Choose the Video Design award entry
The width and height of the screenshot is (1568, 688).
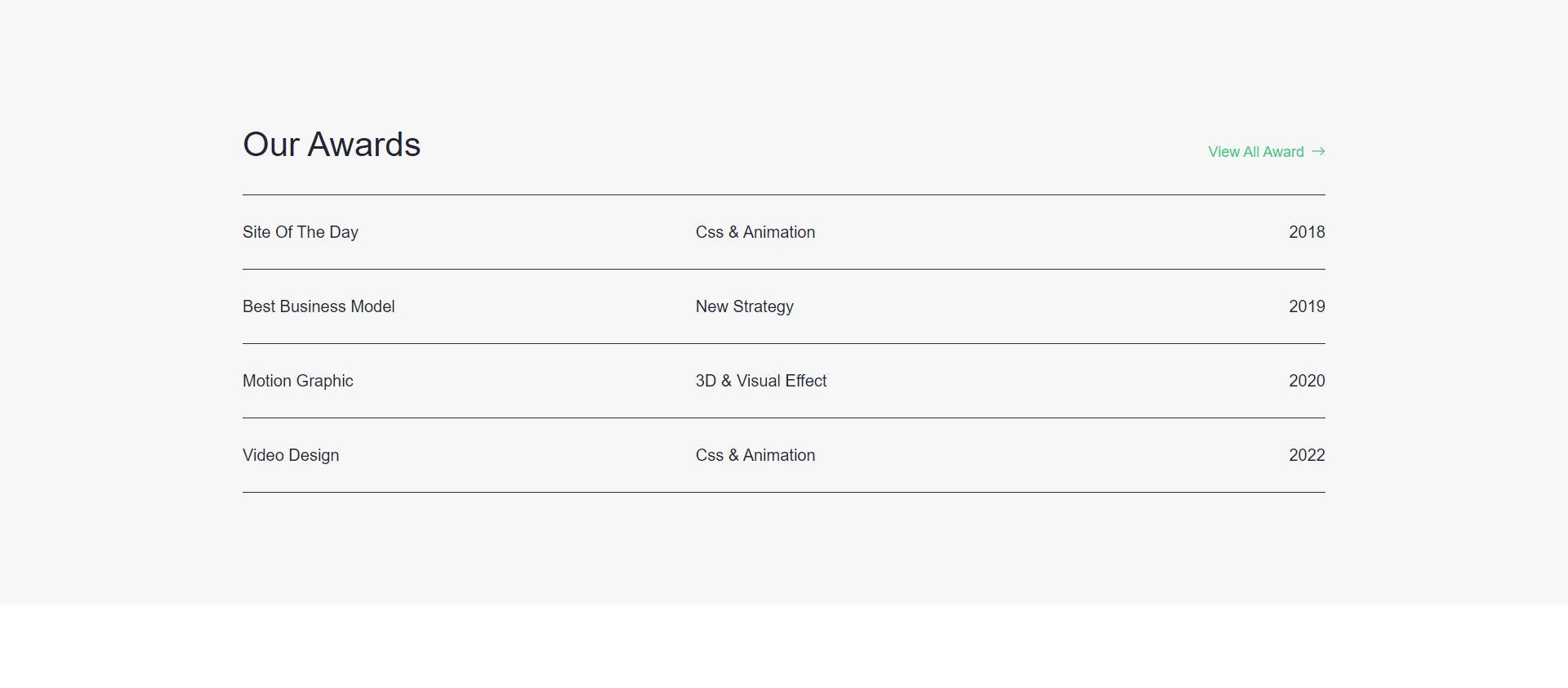tap(291, 455)
